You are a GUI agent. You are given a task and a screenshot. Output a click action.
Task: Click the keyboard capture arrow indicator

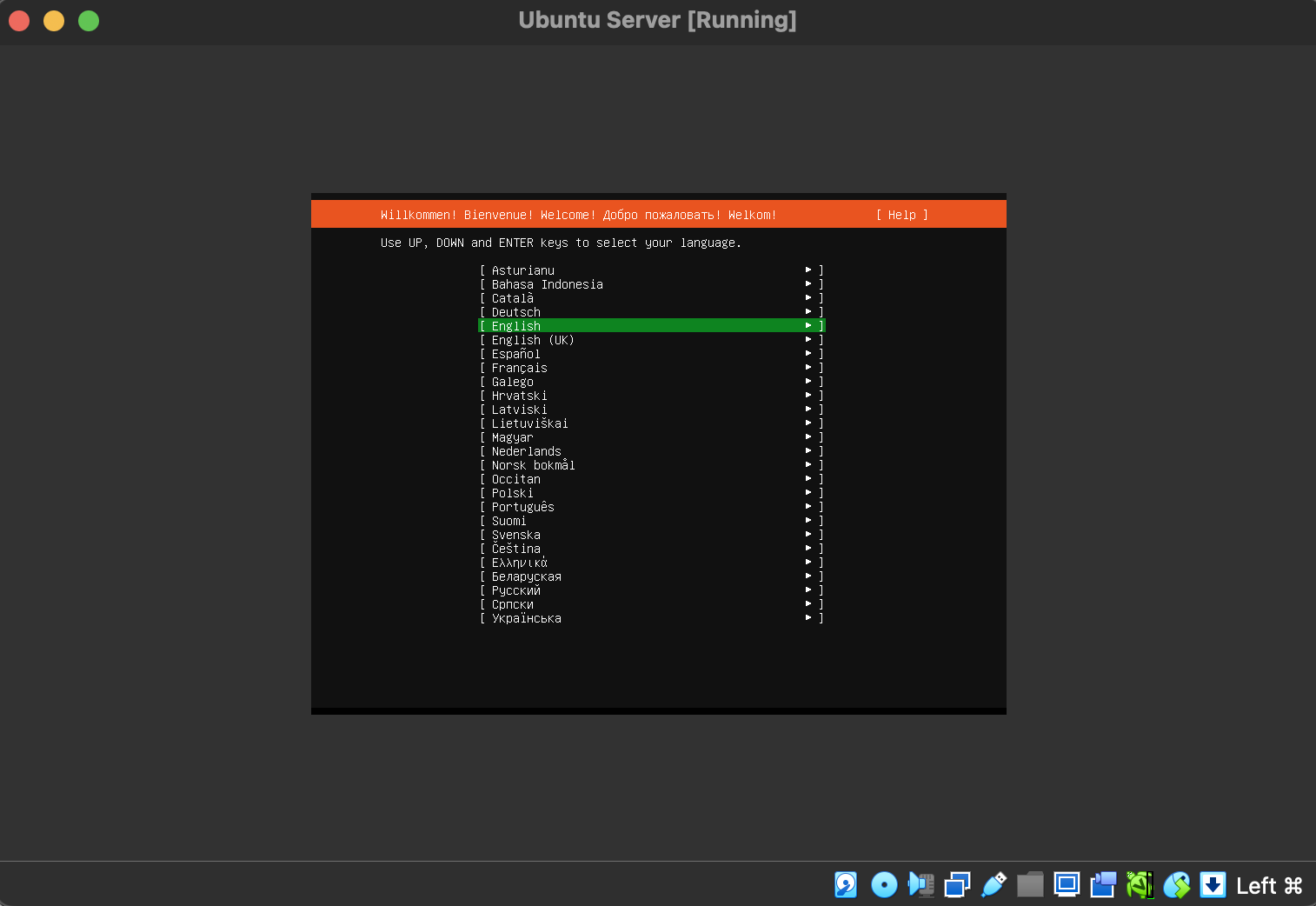[x=1213, y=885]
